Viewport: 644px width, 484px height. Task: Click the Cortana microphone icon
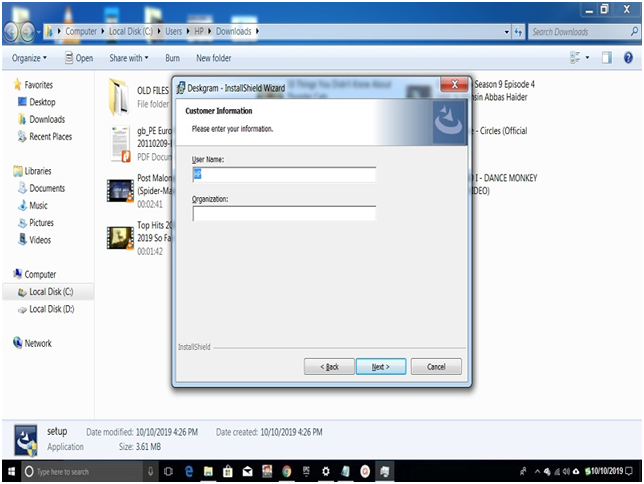coord(150,471)
